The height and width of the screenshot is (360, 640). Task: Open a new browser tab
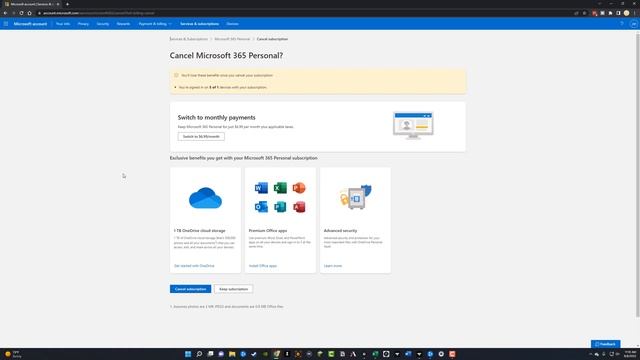[x=67, y=4]
